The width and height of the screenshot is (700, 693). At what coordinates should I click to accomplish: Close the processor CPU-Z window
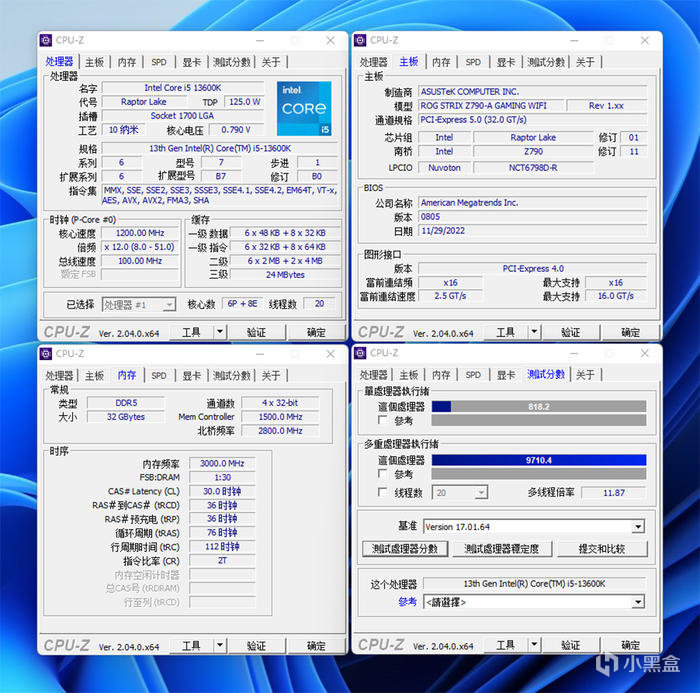[330, 41]
